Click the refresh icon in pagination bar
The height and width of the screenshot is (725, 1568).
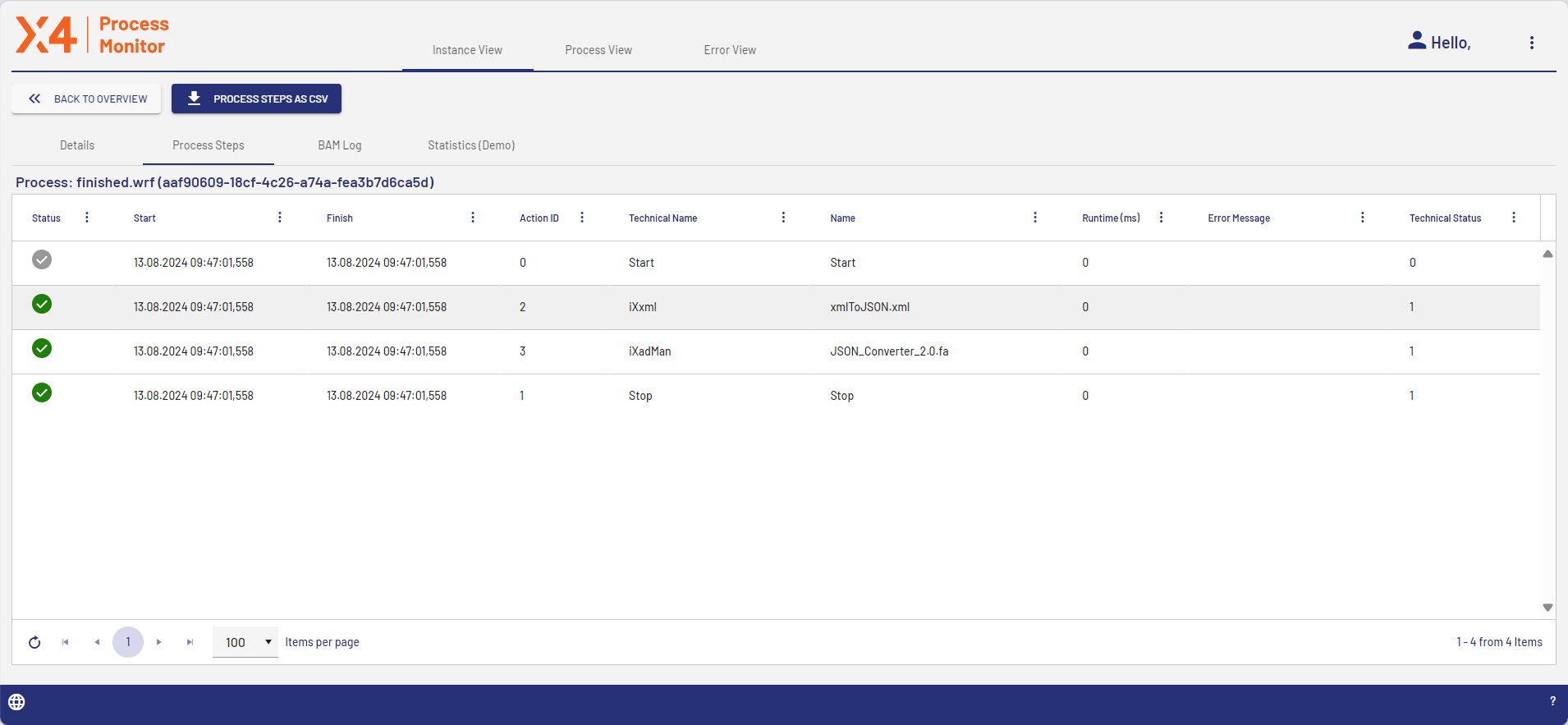34,642
